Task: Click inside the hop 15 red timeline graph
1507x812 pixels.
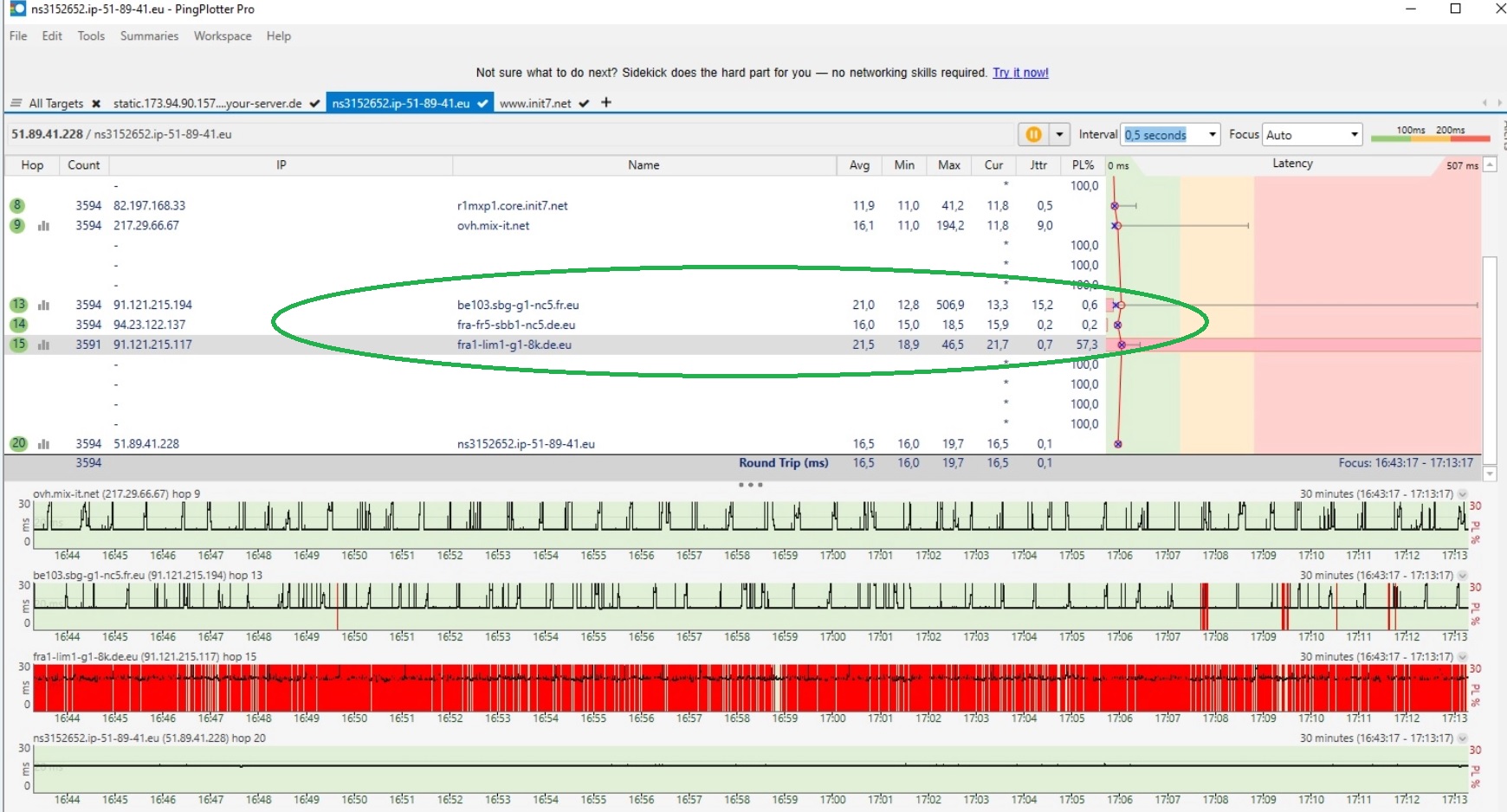Action: [750, 688]
